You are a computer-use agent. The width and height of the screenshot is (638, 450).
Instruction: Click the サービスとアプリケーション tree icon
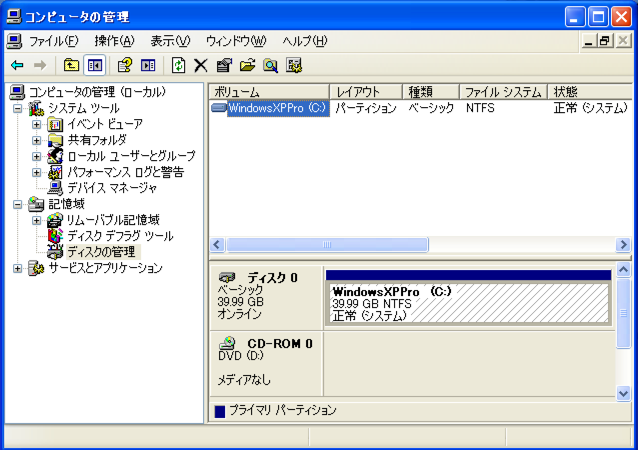(x=36, y=268)
